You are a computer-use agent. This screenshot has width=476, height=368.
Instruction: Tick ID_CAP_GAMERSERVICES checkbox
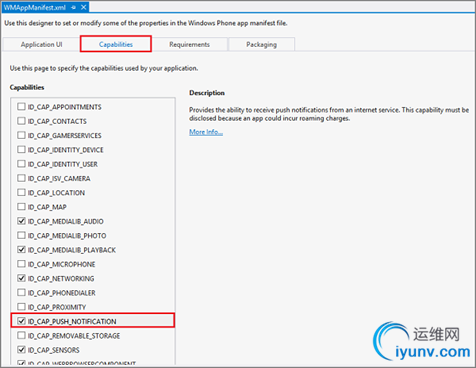tap(21, 135)
